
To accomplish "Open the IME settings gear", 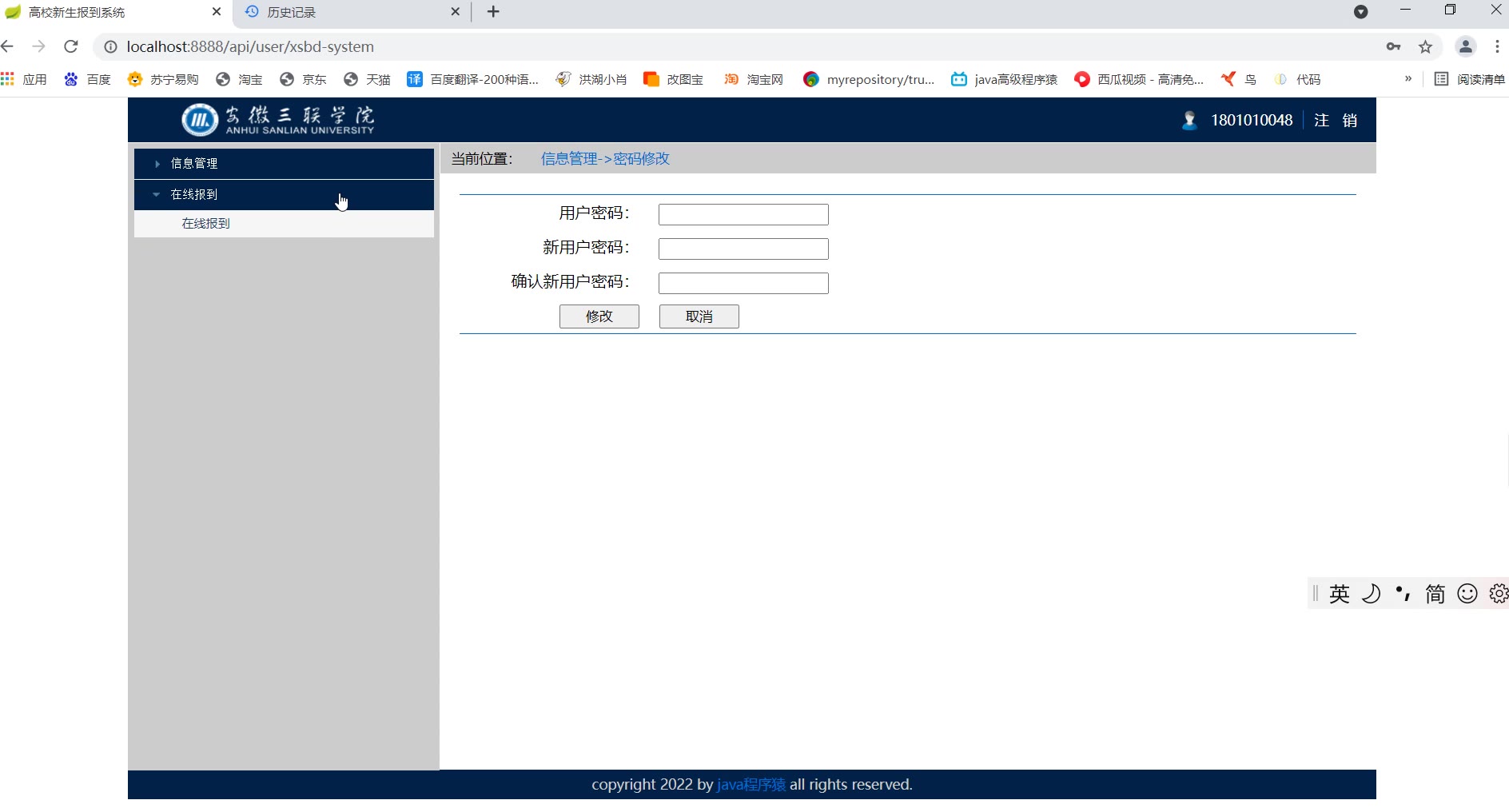I will [x=1499, y=594].
